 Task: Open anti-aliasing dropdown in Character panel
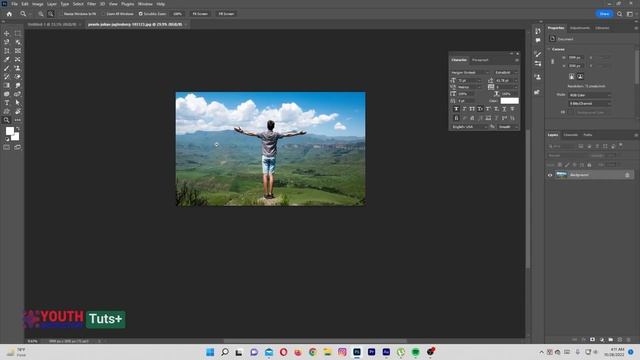pos(508,127)
